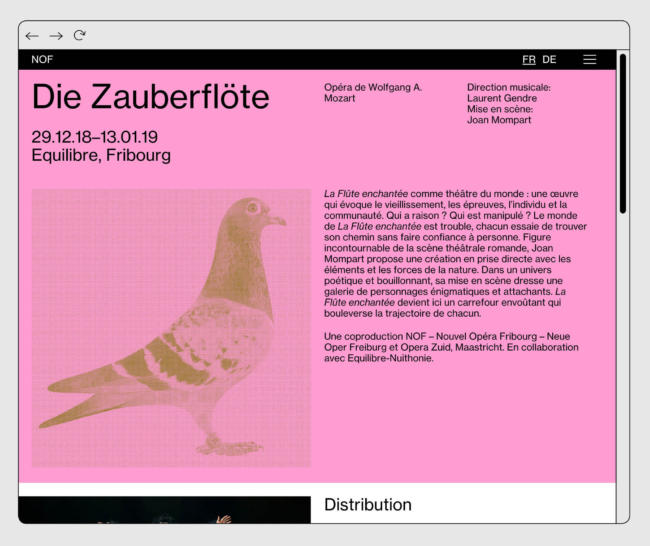This screenshot has height=546, width=650.
Task: Click the browser forward arrow
Action: (x=56, y=36)
